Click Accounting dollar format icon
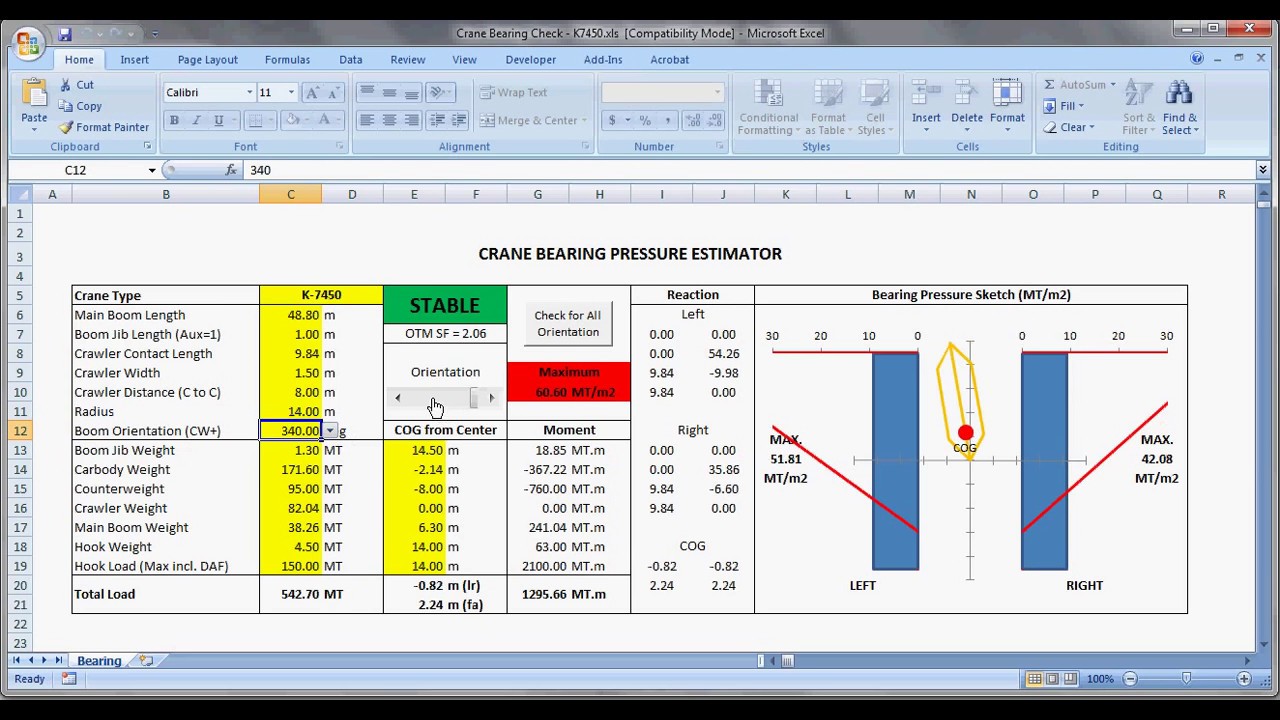Image resolution: width=1280 pixels, height=720 pixels. tap(612, 120)
